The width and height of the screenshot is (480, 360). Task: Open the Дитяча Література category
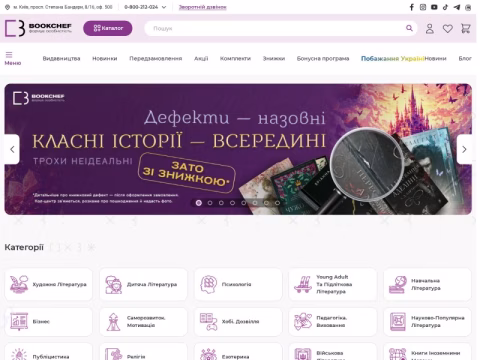coord(143,284)
